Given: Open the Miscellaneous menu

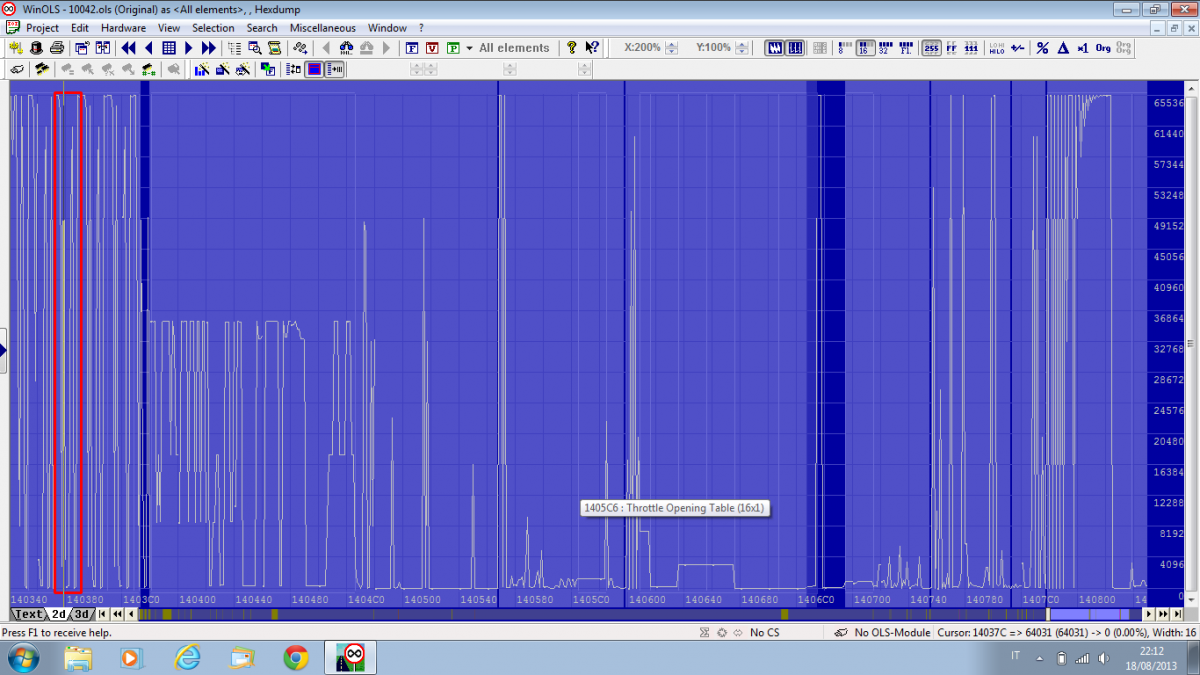Looking at the screenshot, I should pyautogui.click(x=322, y=28).
